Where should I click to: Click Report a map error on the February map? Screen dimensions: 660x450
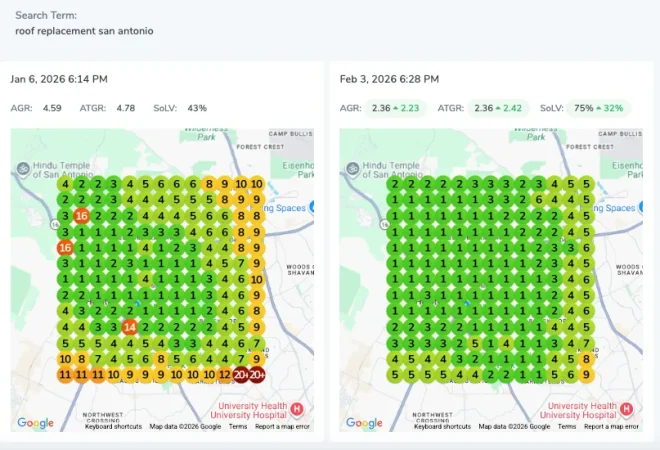coord(611,426)
